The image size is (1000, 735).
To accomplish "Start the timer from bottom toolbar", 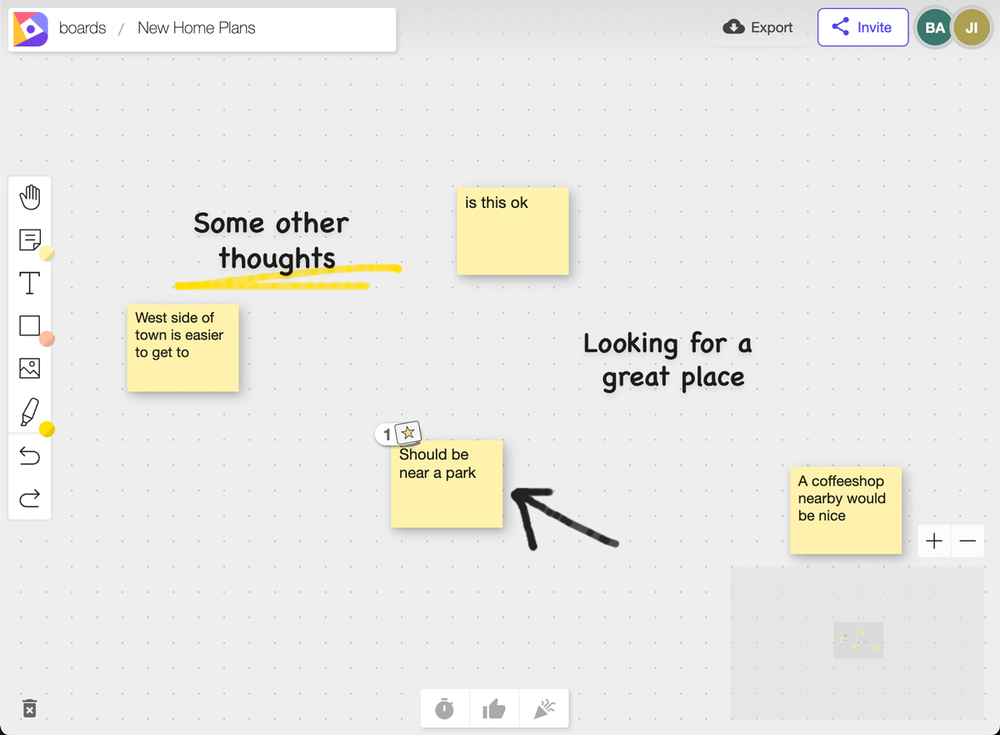I will (445, 708).
